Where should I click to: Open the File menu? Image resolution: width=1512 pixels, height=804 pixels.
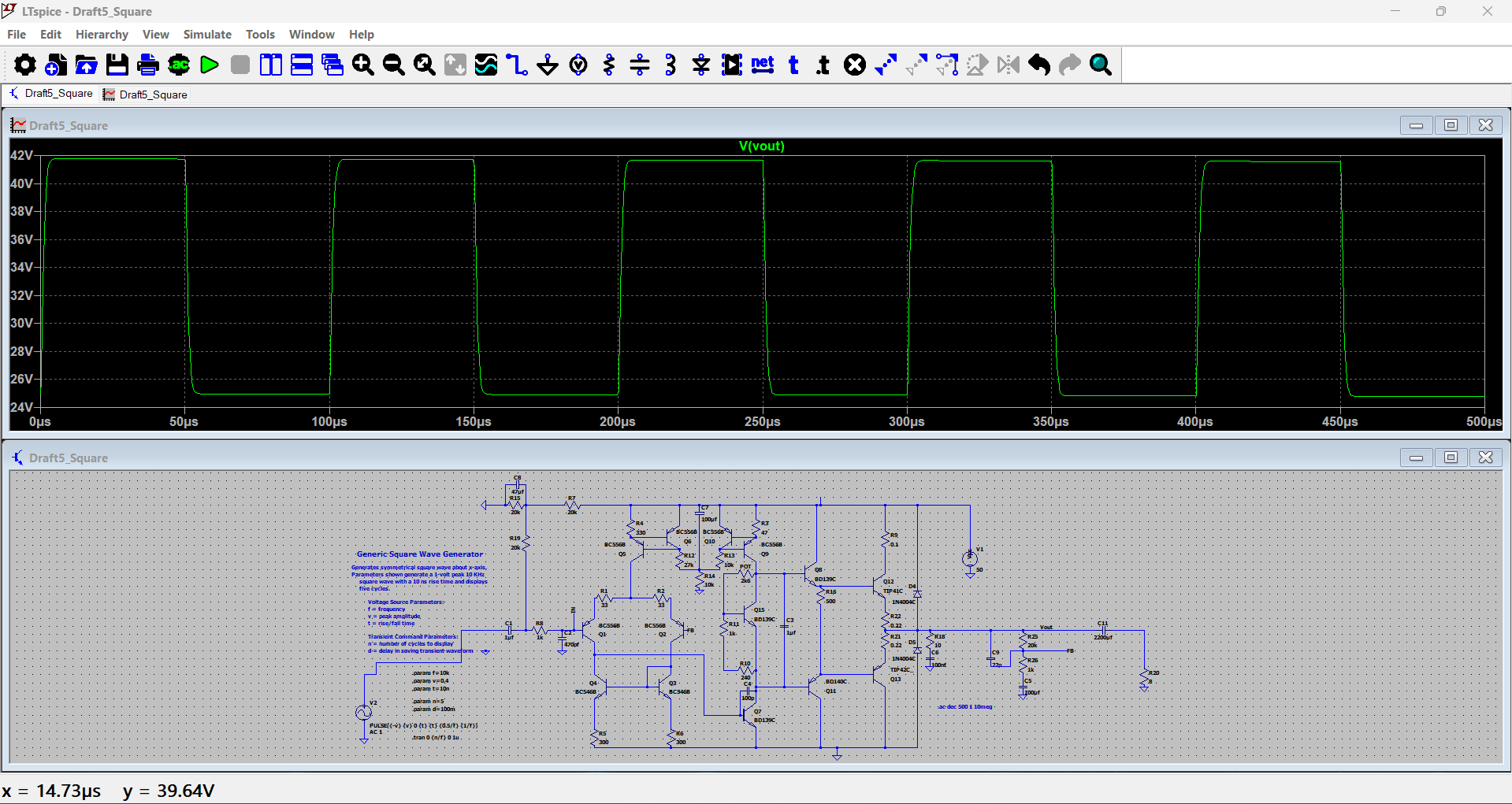(17, 35)
